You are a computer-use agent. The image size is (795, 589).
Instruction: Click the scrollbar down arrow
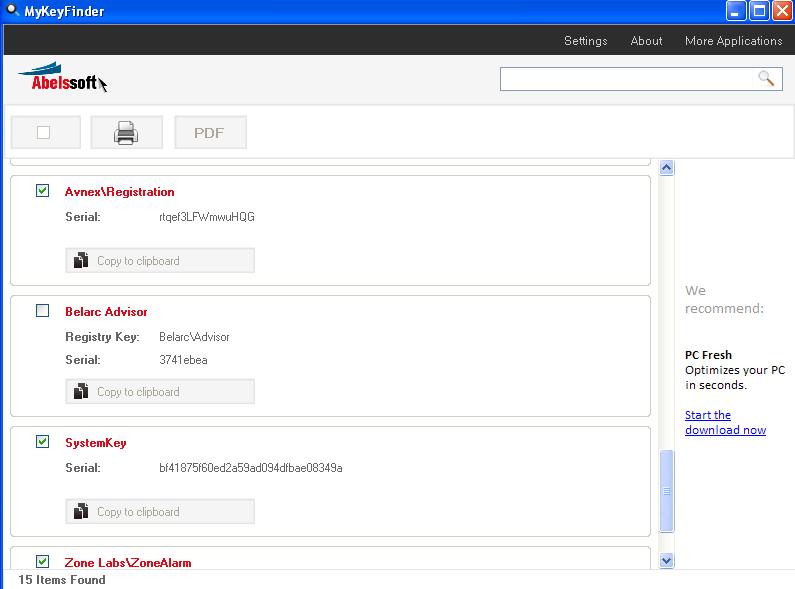point(667,561)
